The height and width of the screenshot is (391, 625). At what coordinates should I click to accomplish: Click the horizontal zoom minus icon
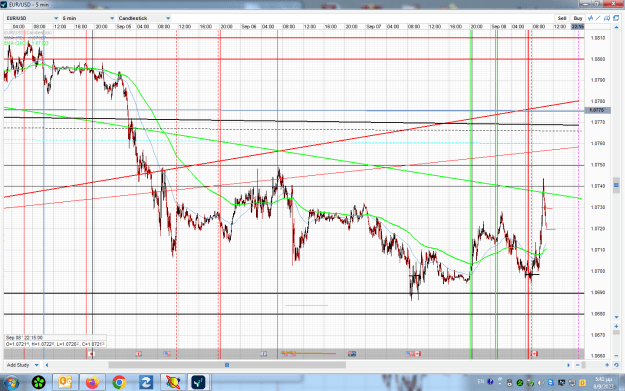tap(578, 365)
